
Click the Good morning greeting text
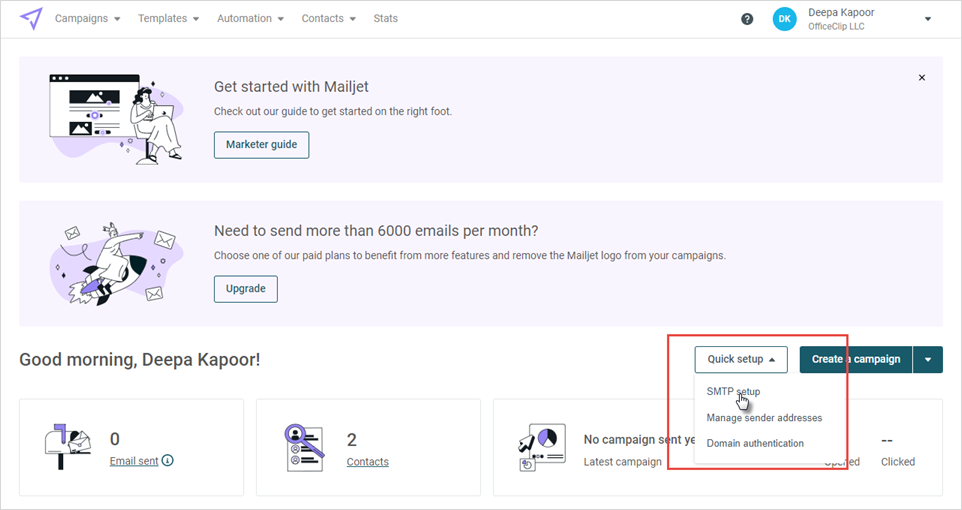(x=140, y=360)
